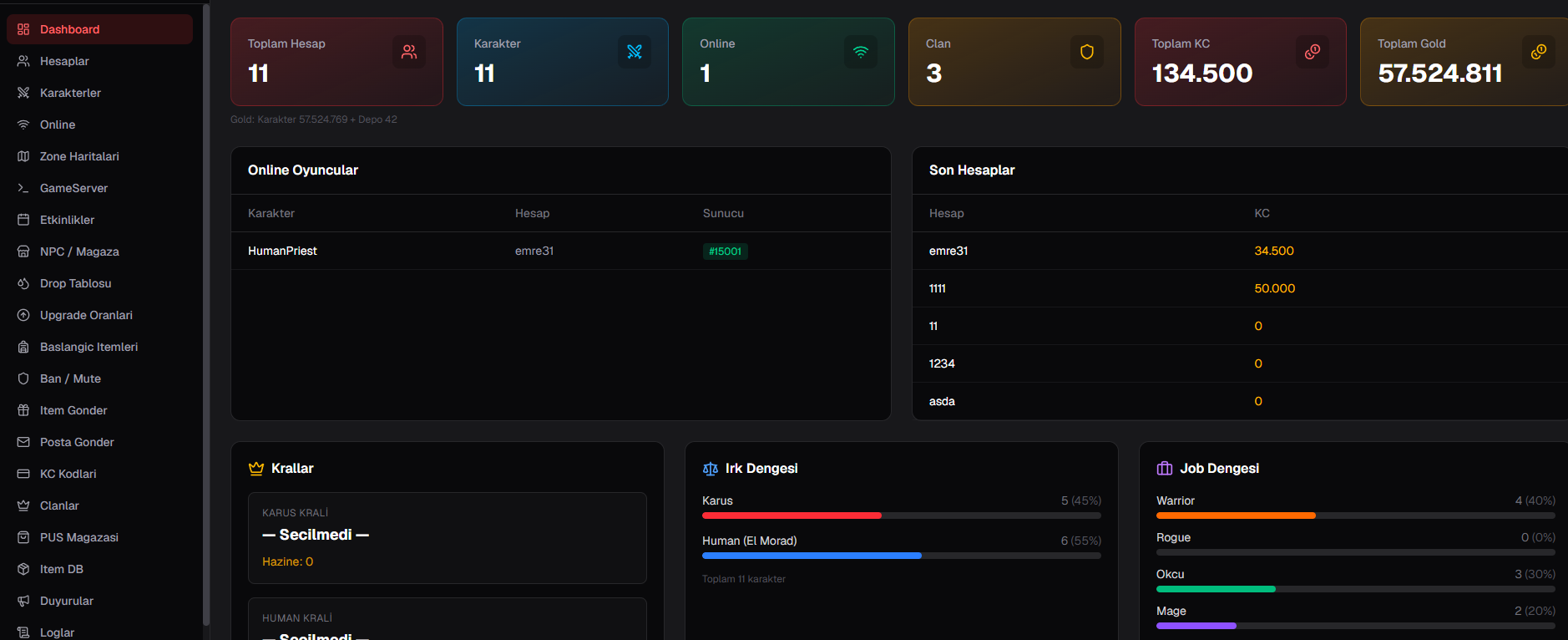Click the NPC / Magaza store icon
Screen dimensions: 1568x640
[23, 251]
